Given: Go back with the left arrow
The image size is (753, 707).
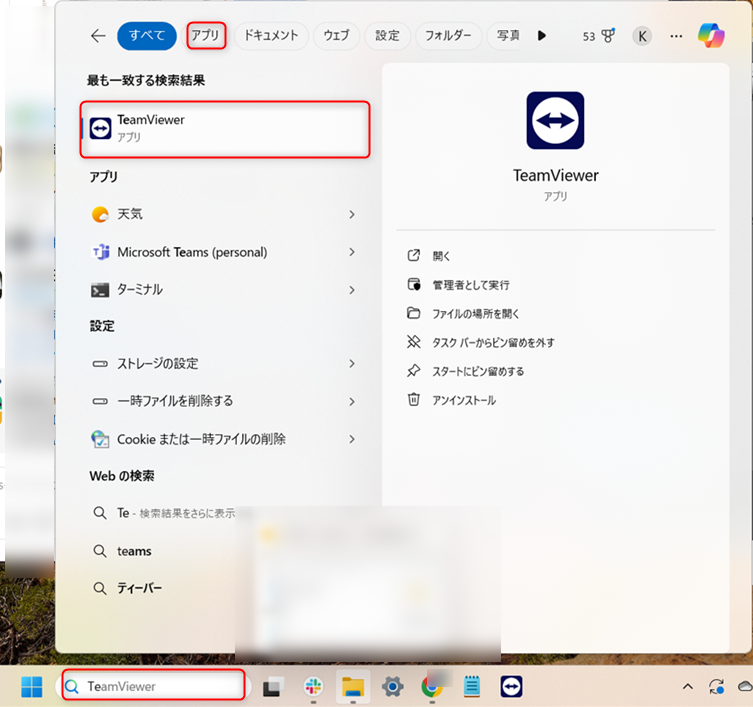Looking at the screenshot, I should coord(98,36).
